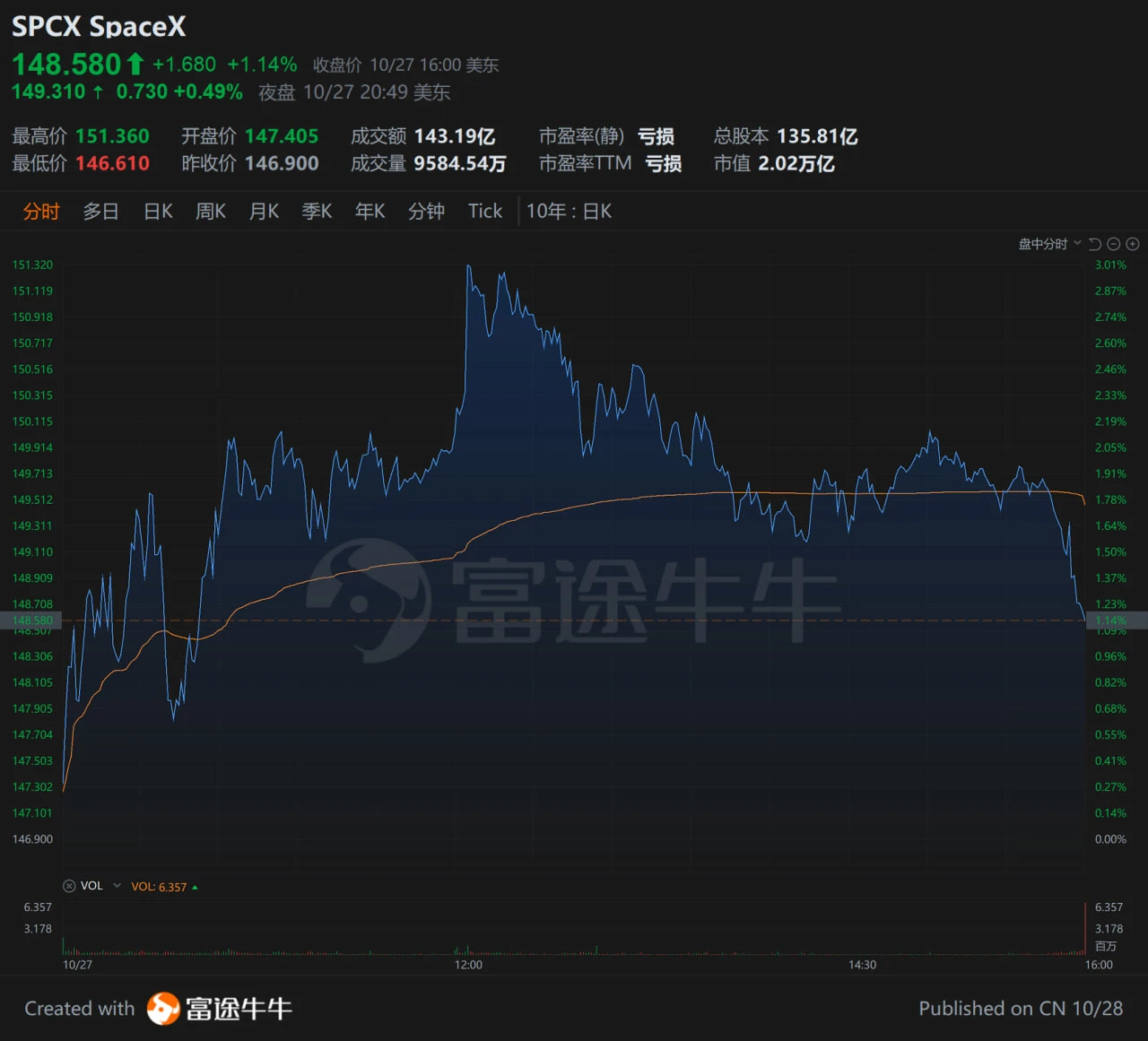The height and width of the screenshot is (1041, 1148).
Task: Open the 日K daily candlestick tab
Action: coord(158,212)
